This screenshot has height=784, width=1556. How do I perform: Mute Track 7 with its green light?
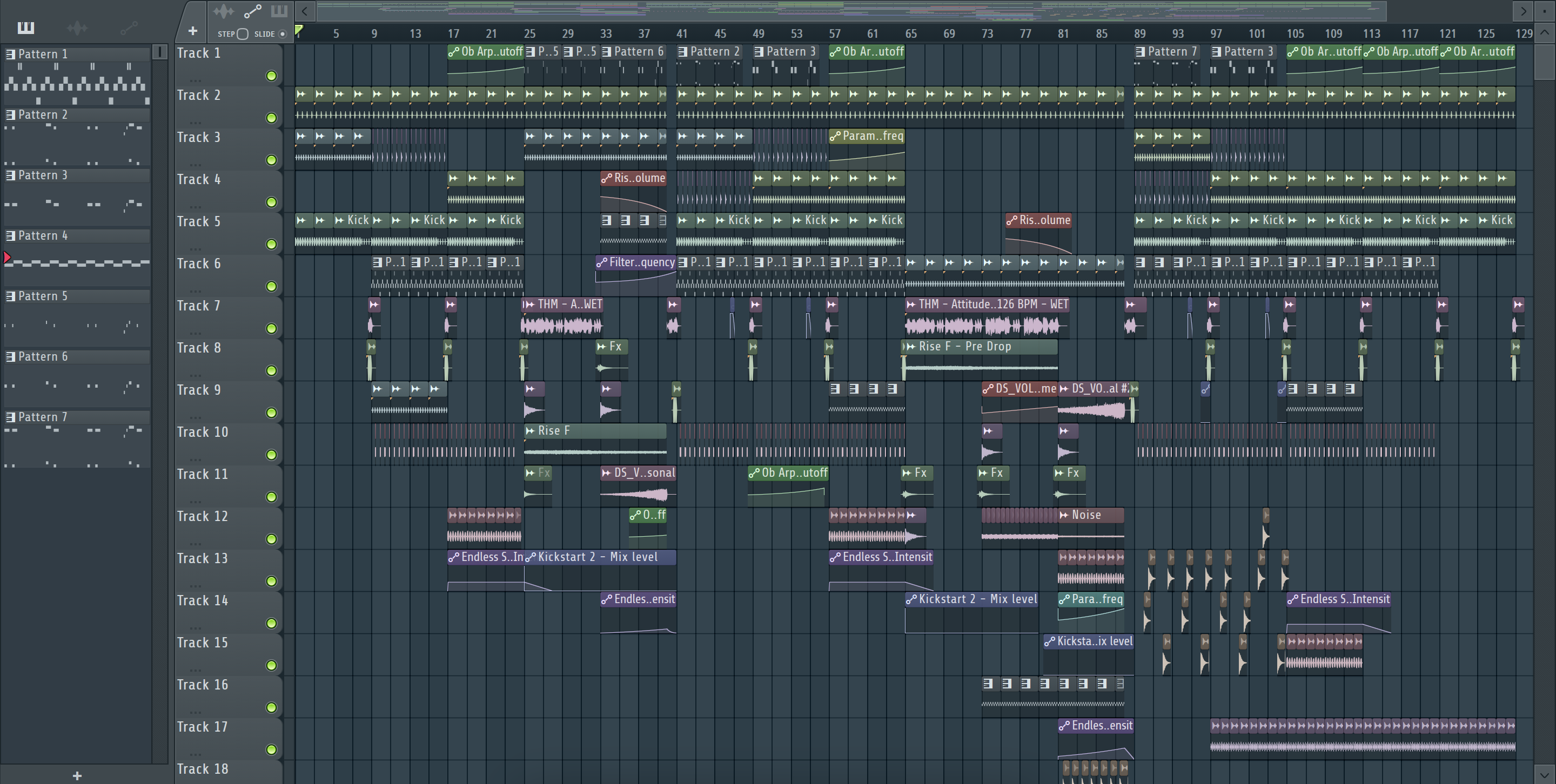[272, 329]
